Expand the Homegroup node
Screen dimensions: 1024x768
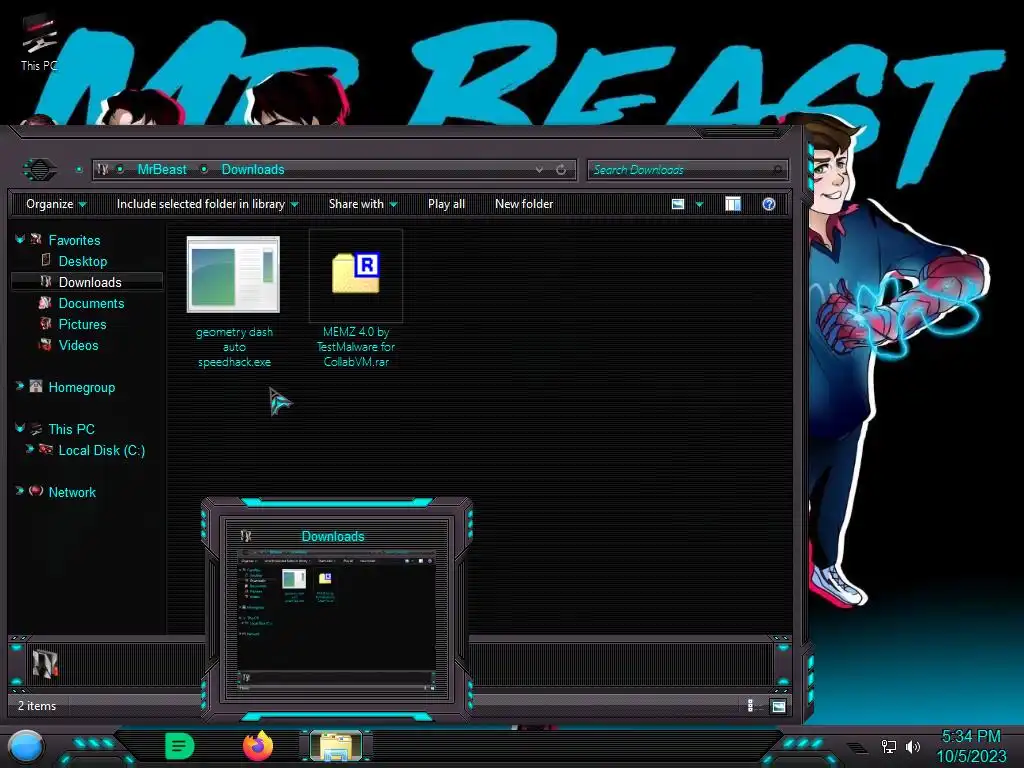pos(20,386)
